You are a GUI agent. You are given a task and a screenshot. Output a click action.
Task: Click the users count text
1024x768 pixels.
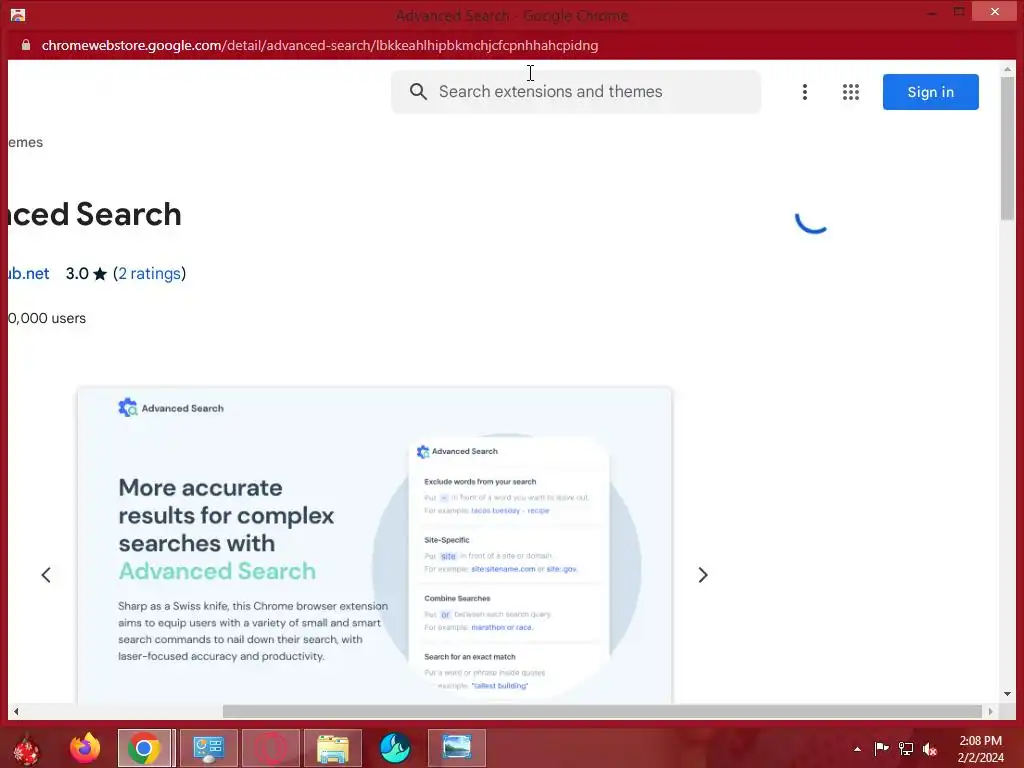point(47,318)
